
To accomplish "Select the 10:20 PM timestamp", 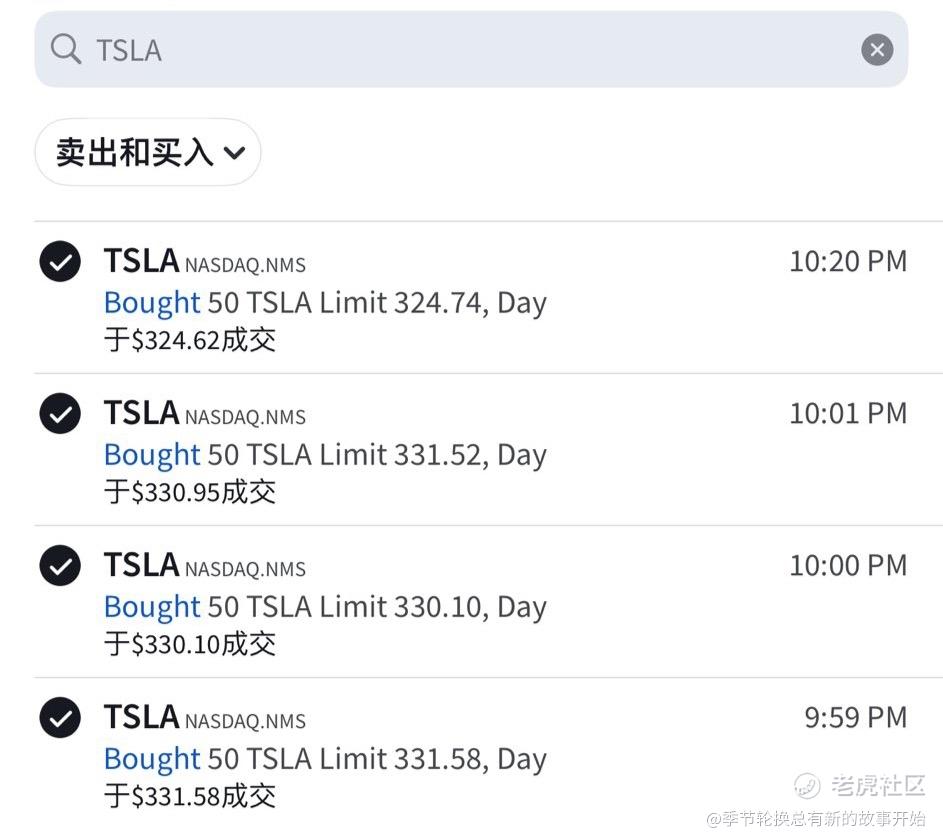I will (x=848, y=262).
